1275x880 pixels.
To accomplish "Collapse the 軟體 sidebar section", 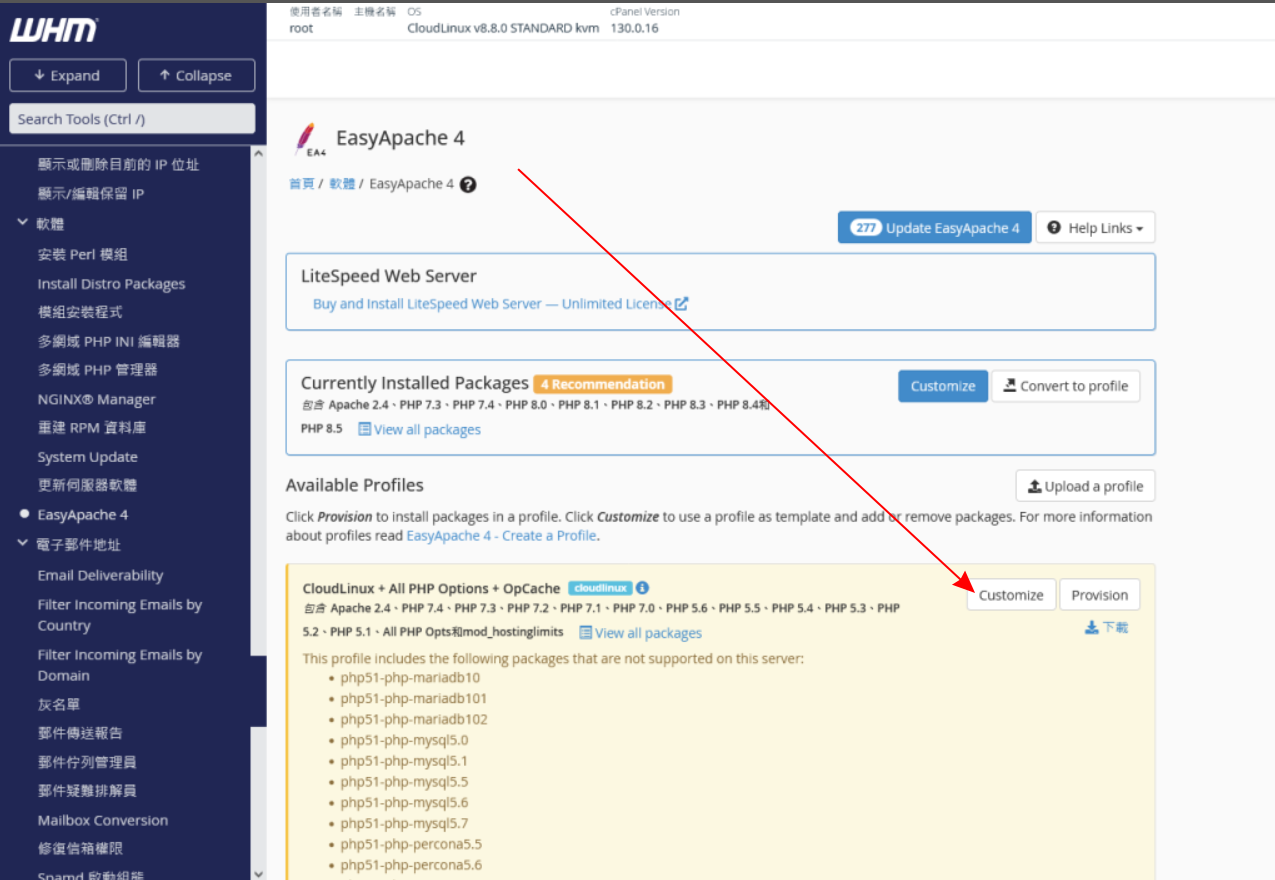I will (x=23, y=223).
